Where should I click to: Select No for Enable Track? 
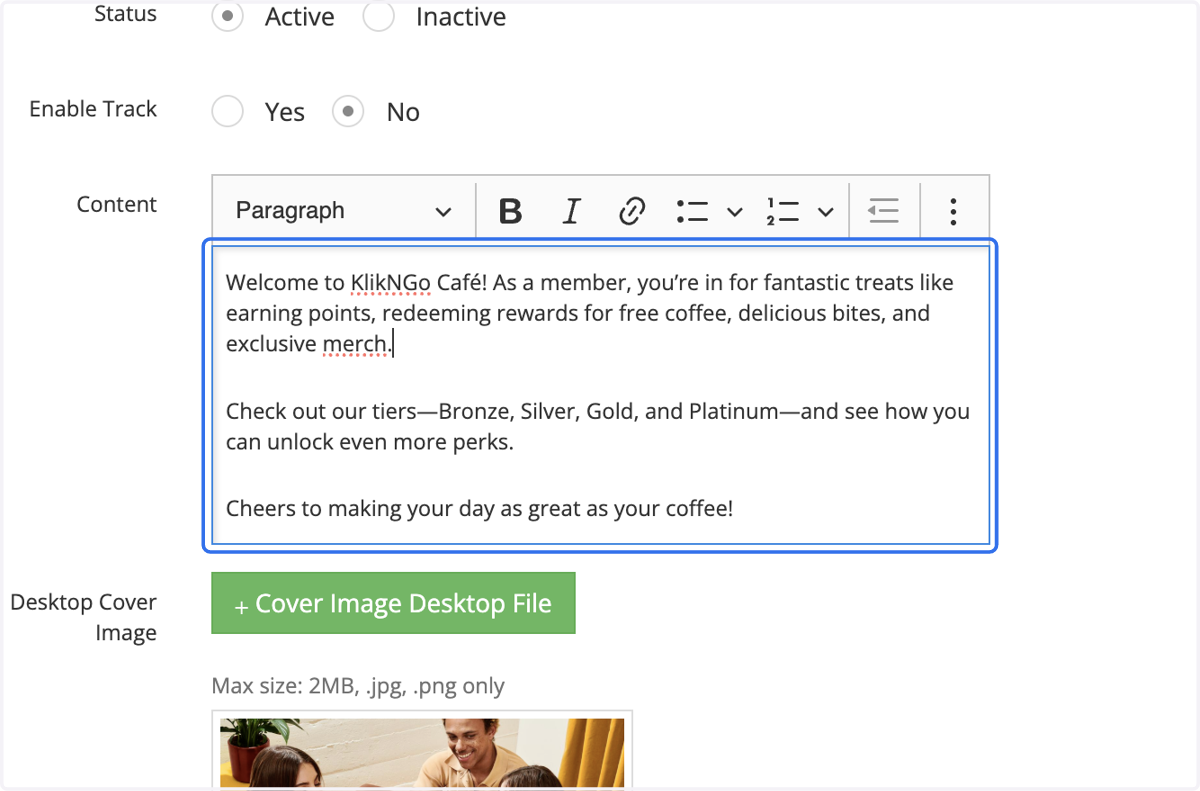(x=348, y=112)
